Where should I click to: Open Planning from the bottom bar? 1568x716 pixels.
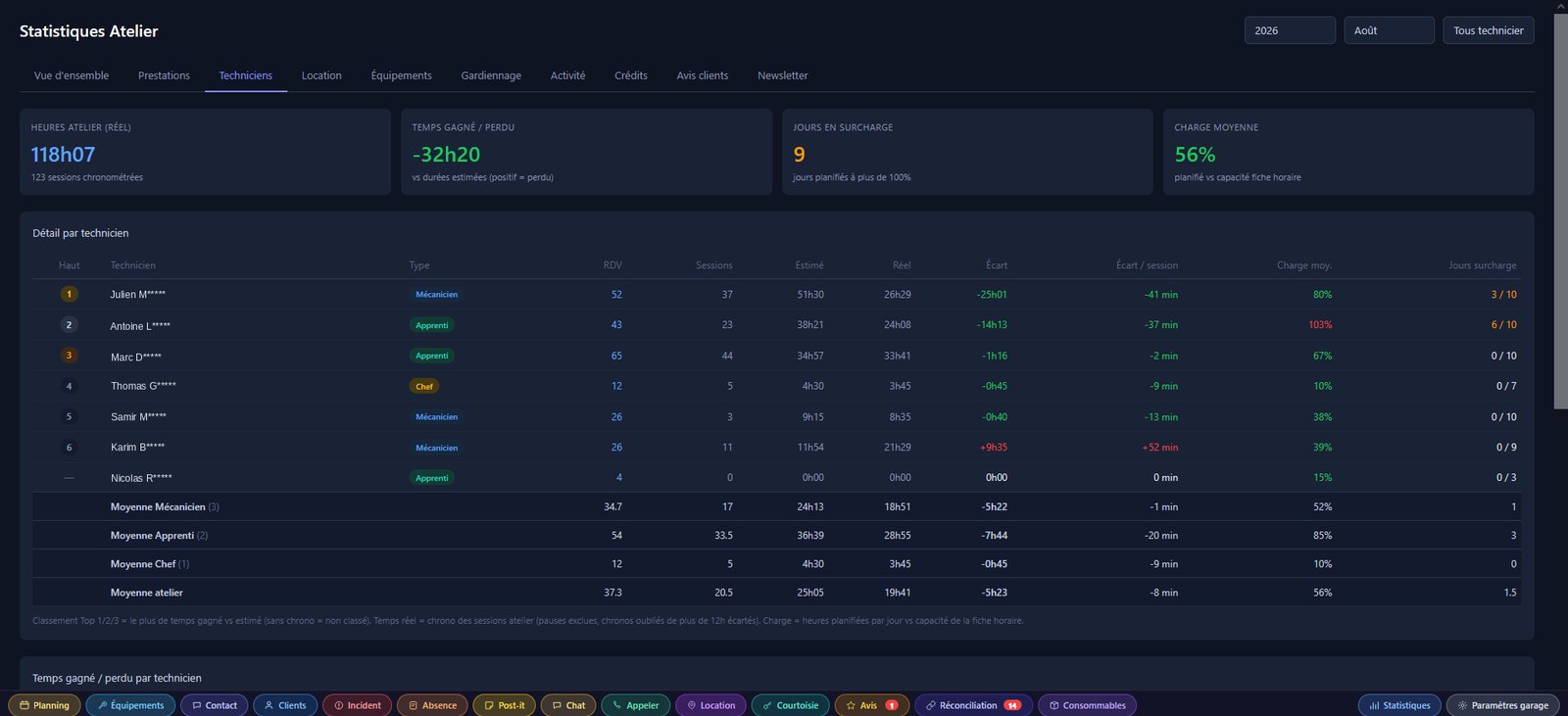coord(44,705)
